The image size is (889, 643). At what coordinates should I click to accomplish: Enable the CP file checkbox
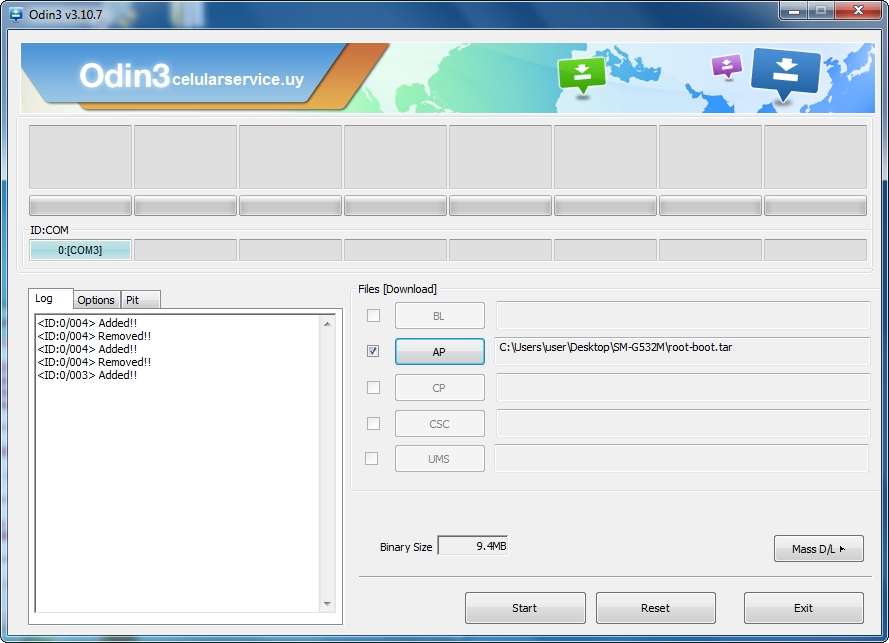[373, 387]
